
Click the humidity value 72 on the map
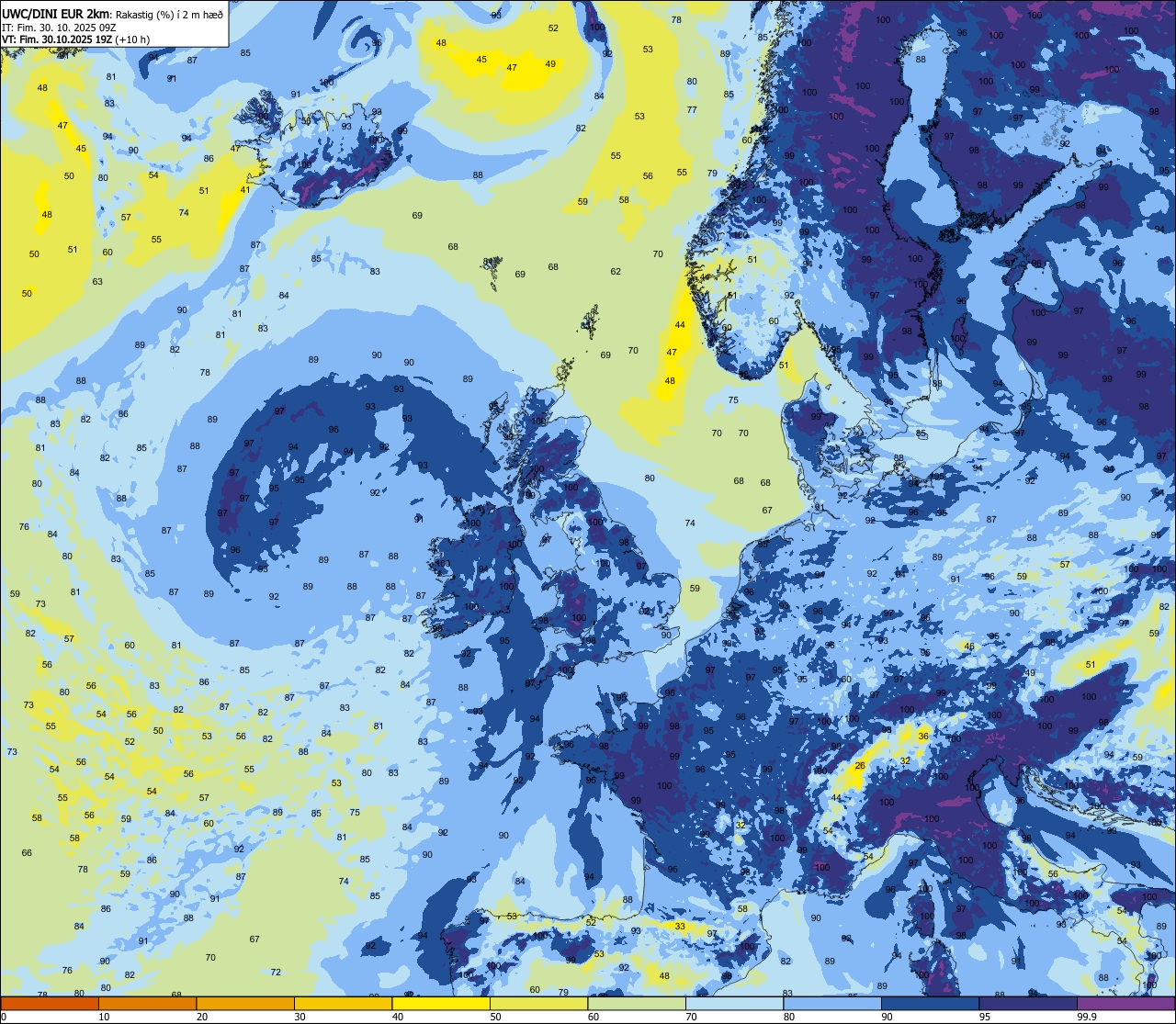point(276,972)
